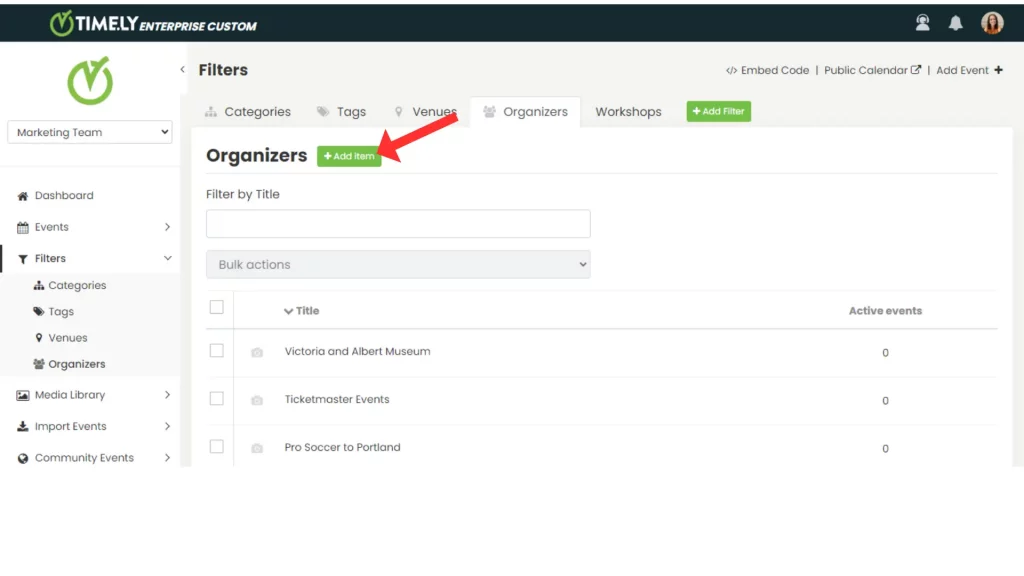Collapse the Filters menu chevron
The image size is (1024, 576).
[167, 259]
